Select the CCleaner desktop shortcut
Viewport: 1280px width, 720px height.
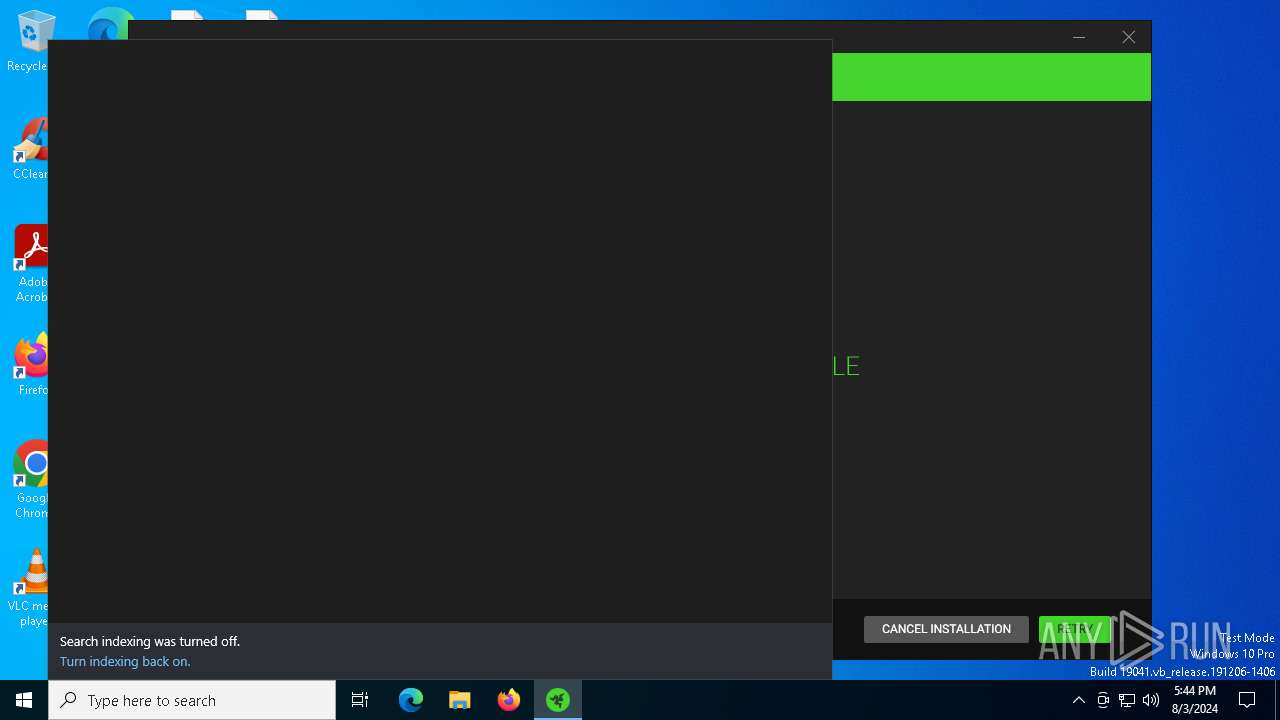30,150
